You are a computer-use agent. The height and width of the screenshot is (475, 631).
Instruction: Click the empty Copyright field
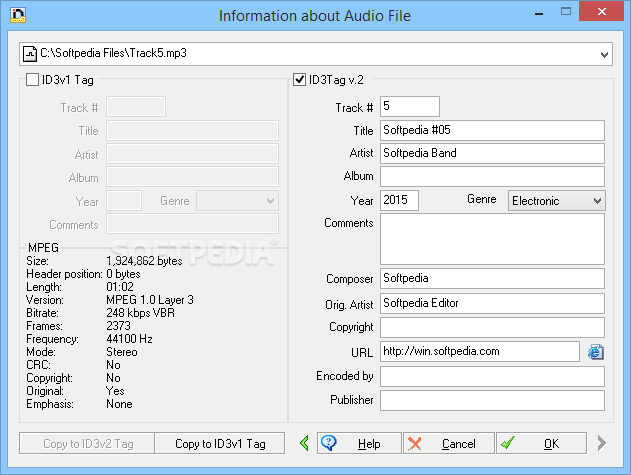click(x=492, y=328)
